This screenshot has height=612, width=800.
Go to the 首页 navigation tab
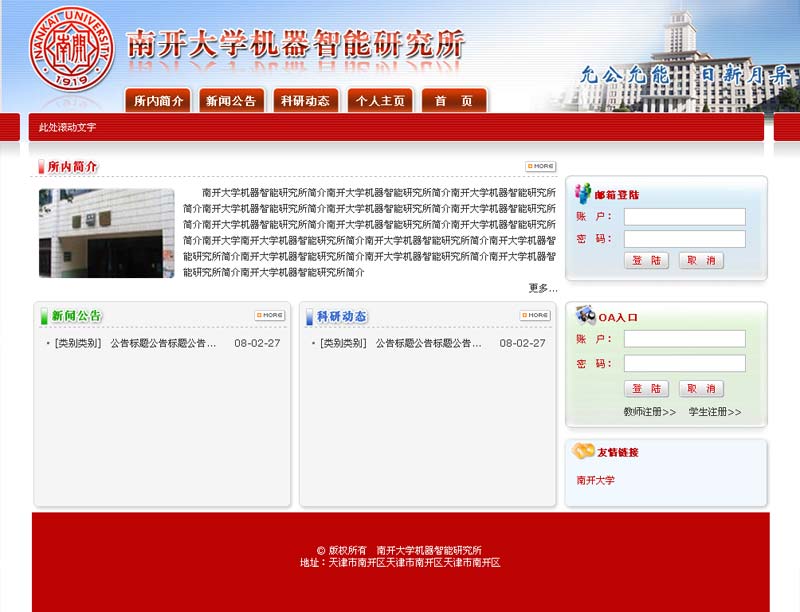click(x=454, y=100)
